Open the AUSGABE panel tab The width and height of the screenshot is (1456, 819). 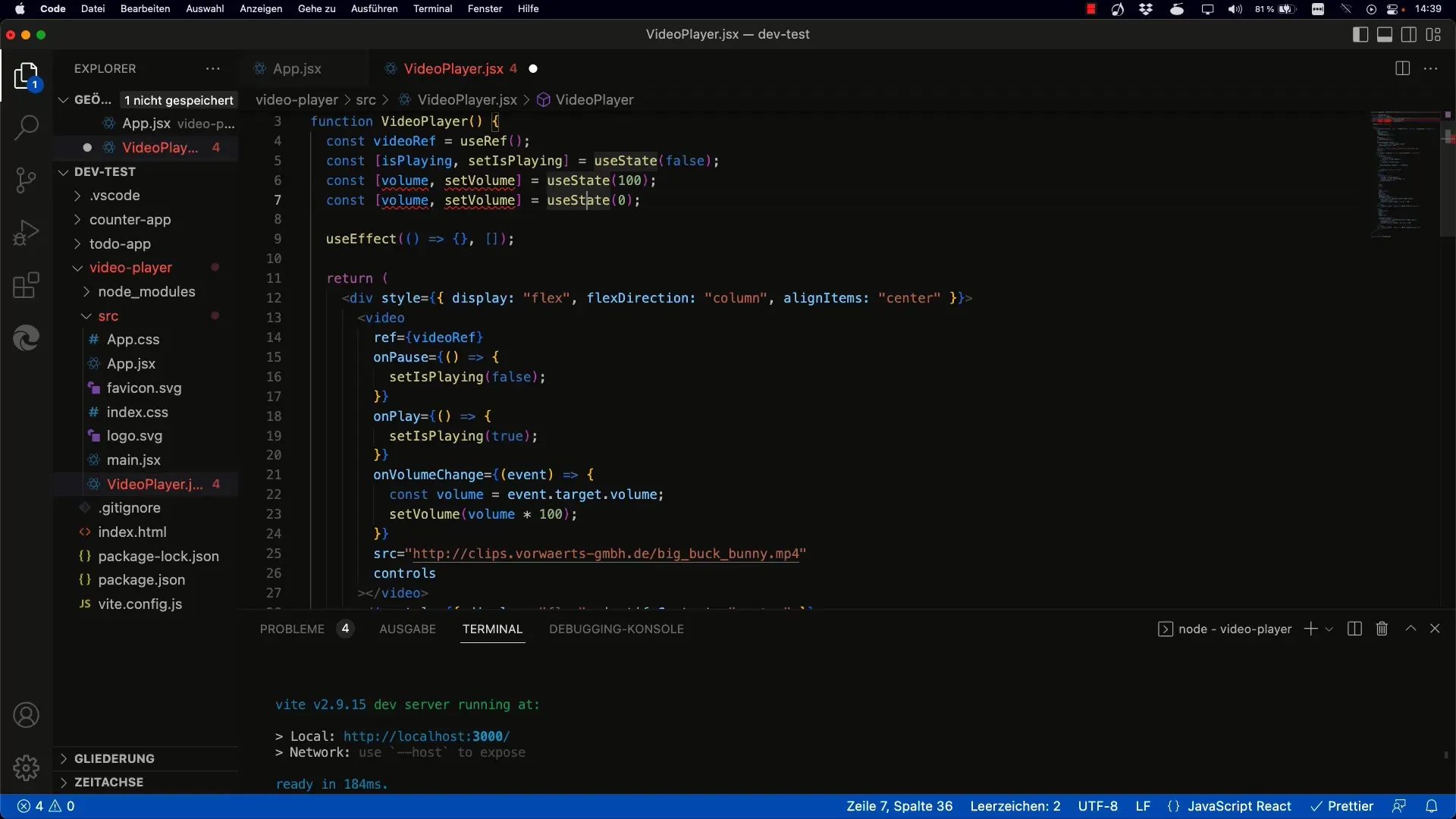[407, 629]
